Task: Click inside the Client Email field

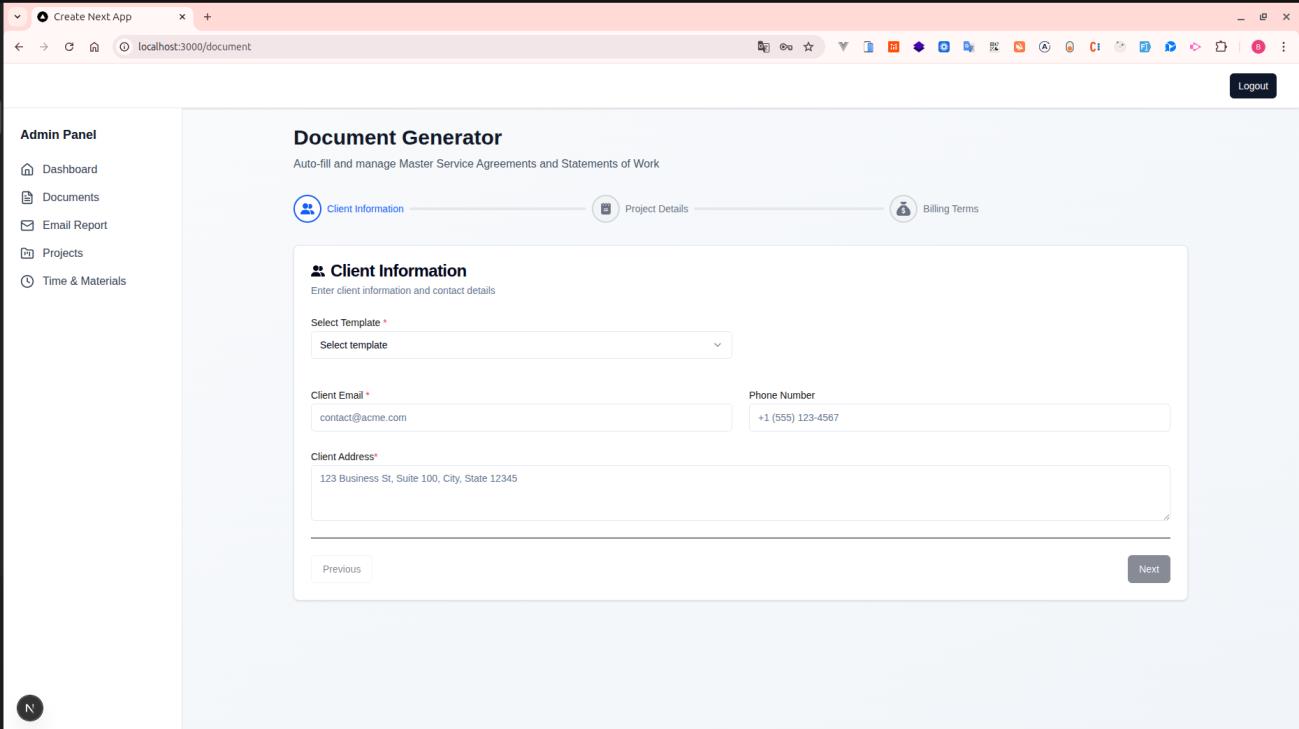Action: tap(520, 418)
